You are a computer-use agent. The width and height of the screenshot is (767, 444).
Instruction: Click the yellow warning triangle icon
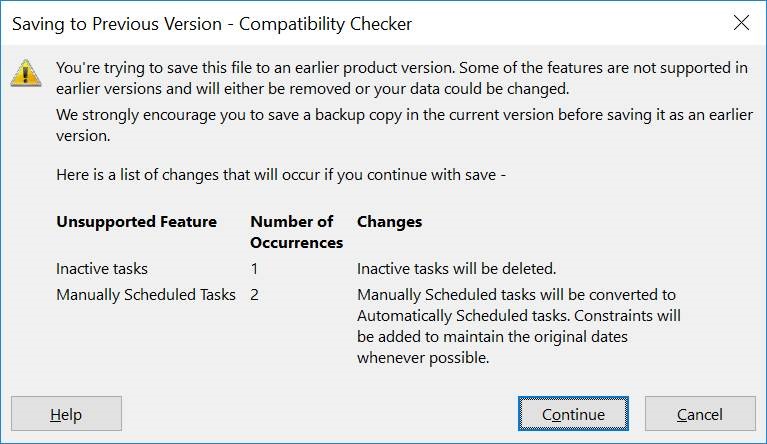pos(26,73)
